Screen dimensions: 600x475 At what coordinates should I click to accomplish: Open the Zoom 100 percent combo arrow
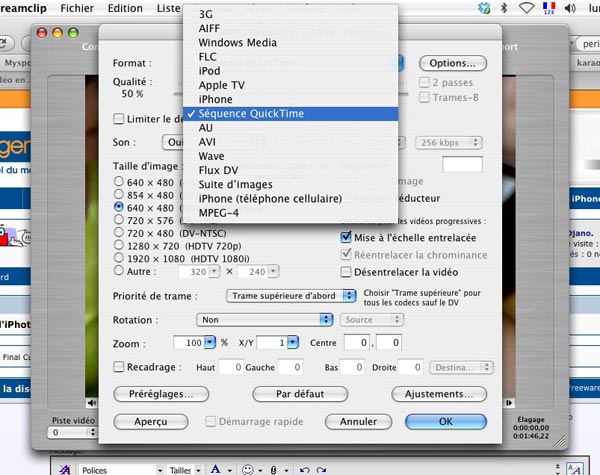(x=210, y=342)
